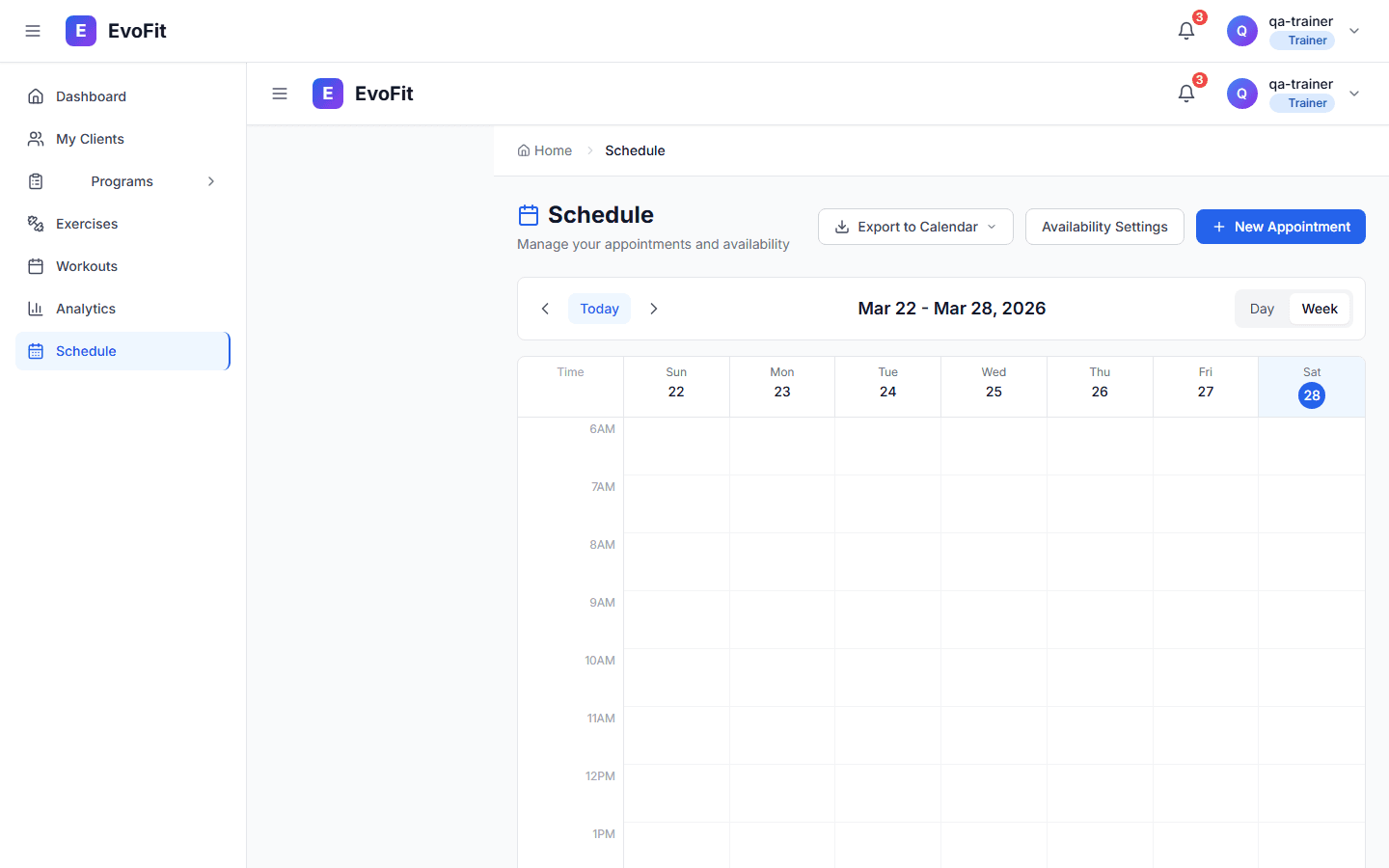The width and height of the screenshot is (1389, 868).
Task: Keep Week view selected
Action: point(1320,308)
